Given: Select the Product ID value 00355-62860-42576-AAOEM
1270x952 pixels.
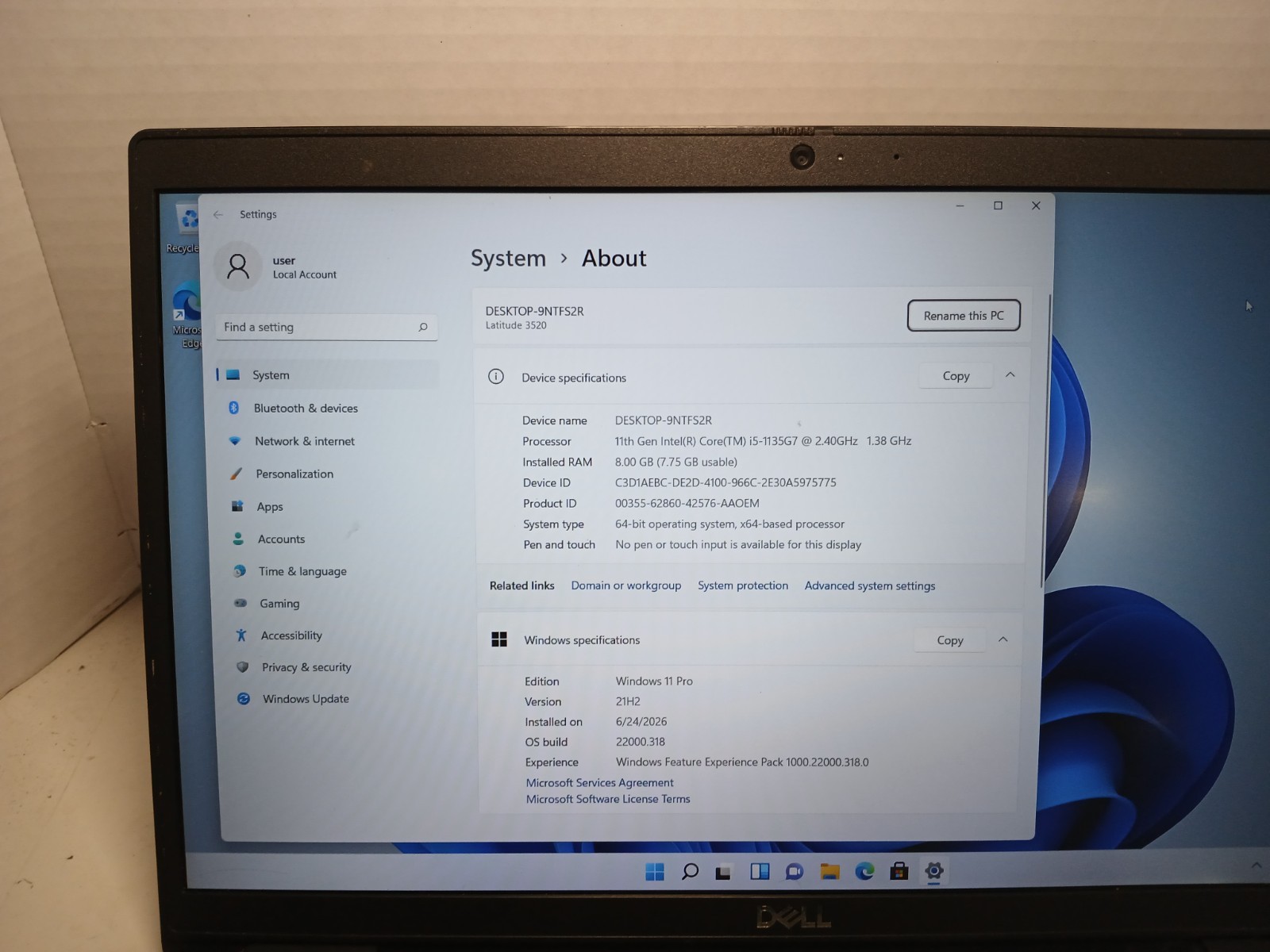Looking at the screenshot, I should point(687,503).
